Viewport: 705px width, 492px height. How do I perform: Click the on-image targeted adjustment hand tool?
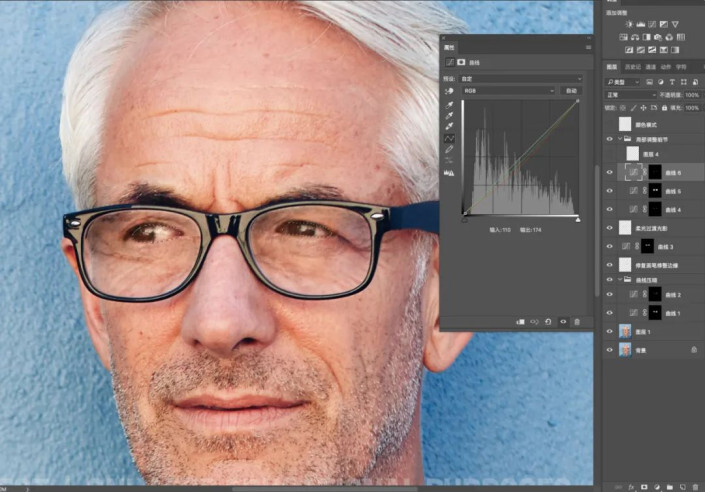click(449, 90)
